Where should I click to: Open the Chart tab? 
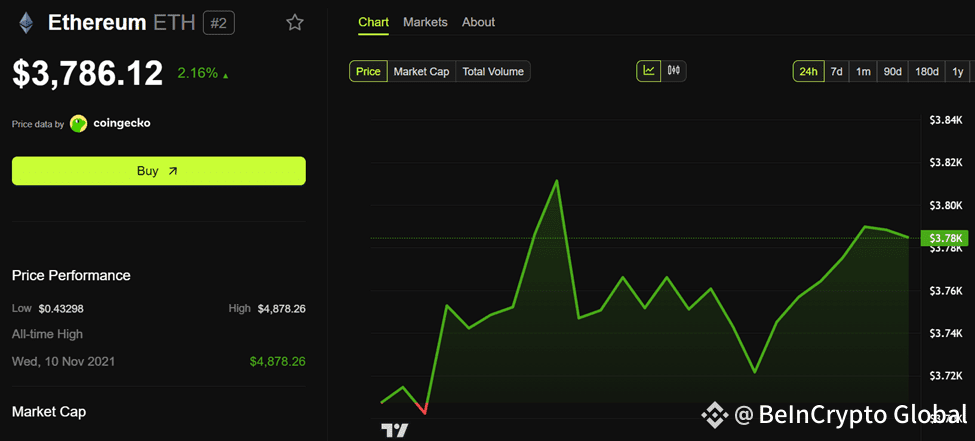point(374,22)
